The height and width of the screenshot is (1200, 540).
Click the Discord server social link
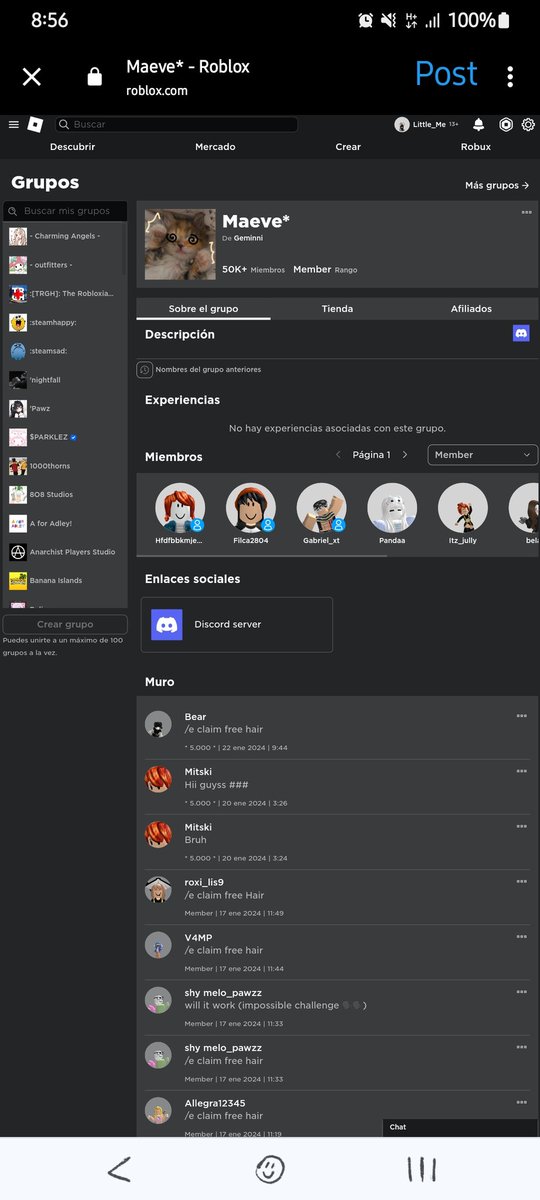tap(237, 625)
